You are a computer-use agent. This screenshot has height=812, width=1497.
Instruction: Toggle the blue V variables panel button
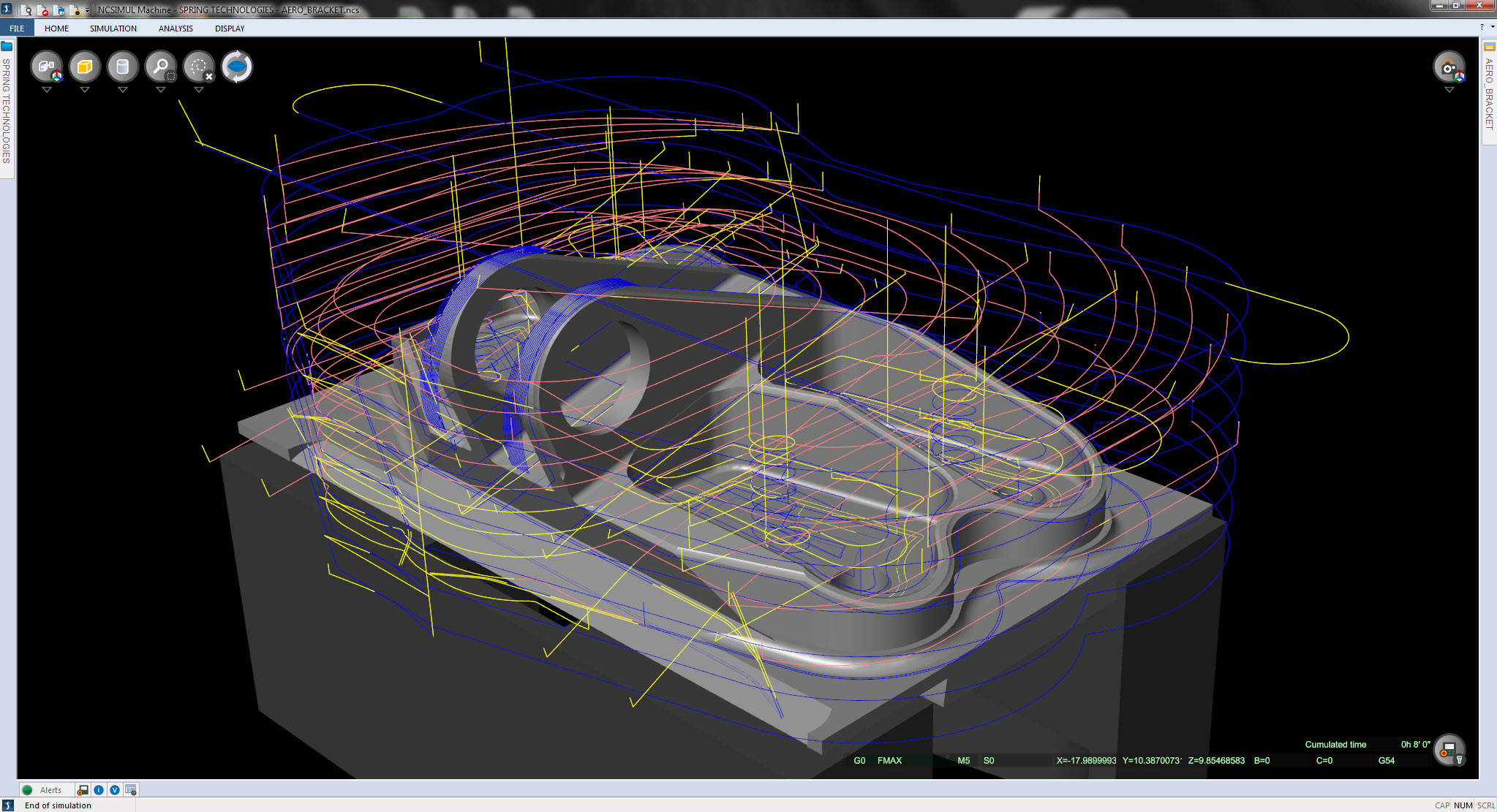tap(115, 790)
